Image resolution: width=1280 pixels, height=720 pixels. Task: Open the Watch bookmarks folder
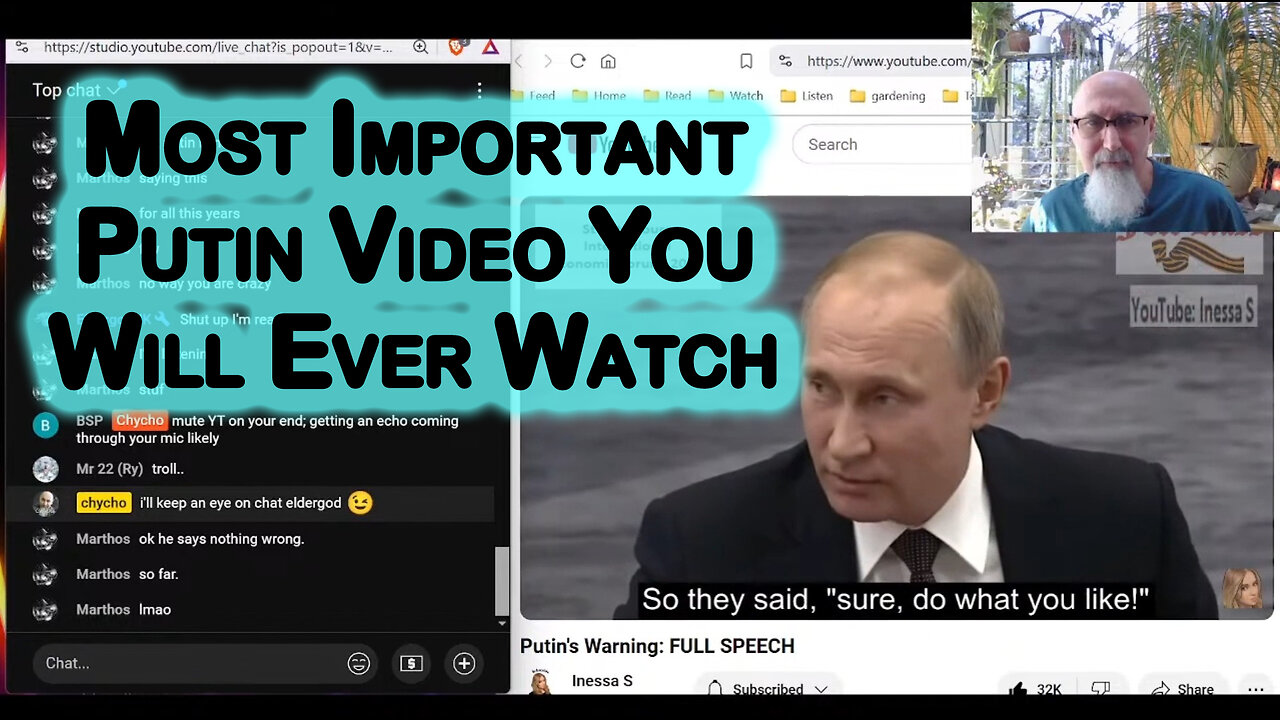(x=735, y=96)
